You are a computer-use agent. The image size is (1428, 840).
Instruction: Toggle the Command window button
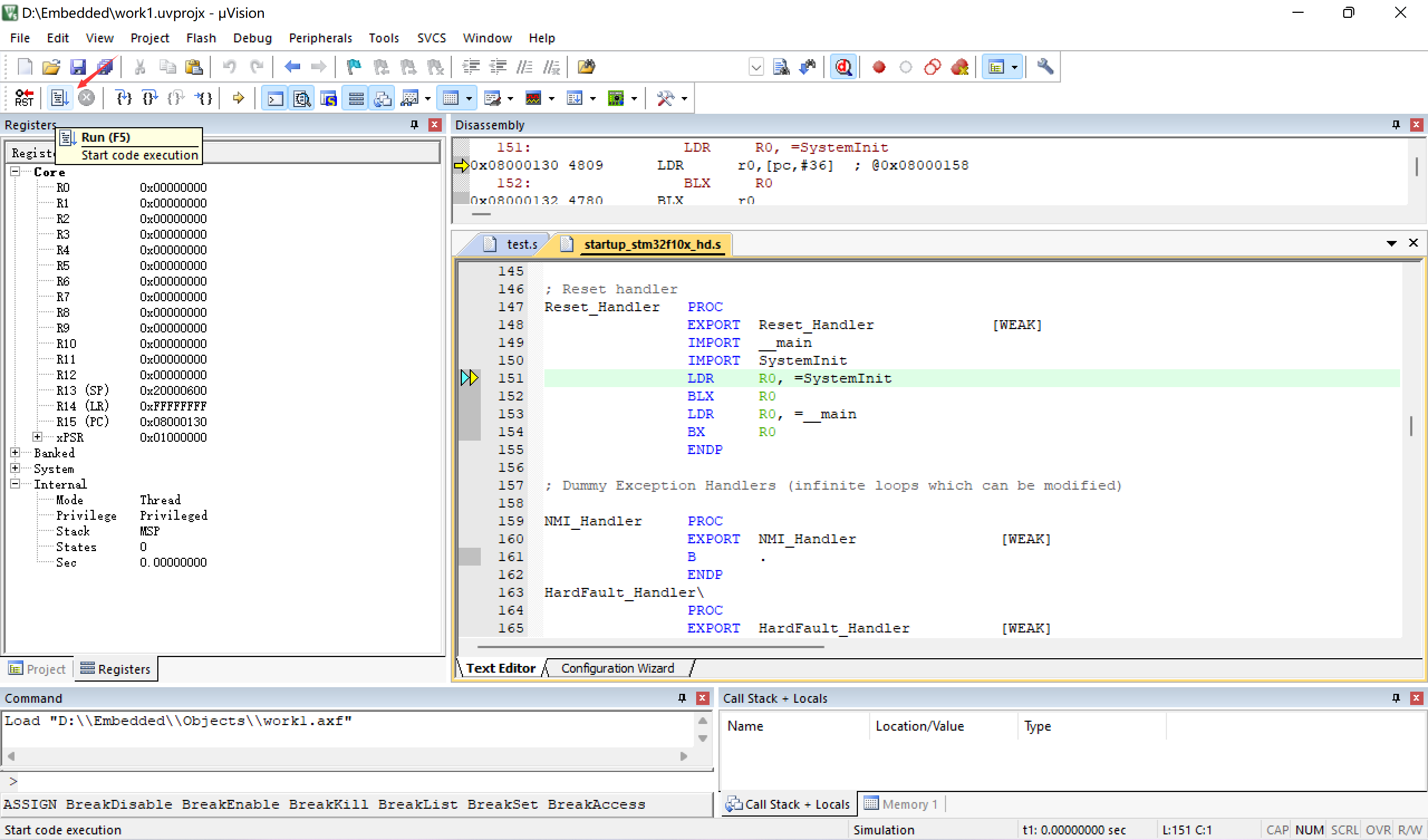(275, 98)
